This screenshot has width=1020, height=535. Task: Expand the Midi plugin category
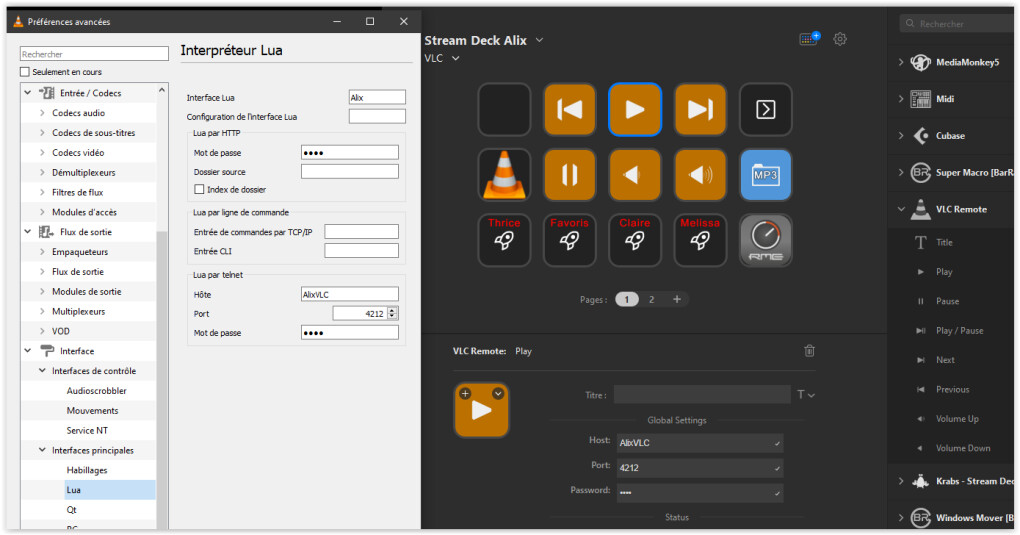(x=901, y=99)
